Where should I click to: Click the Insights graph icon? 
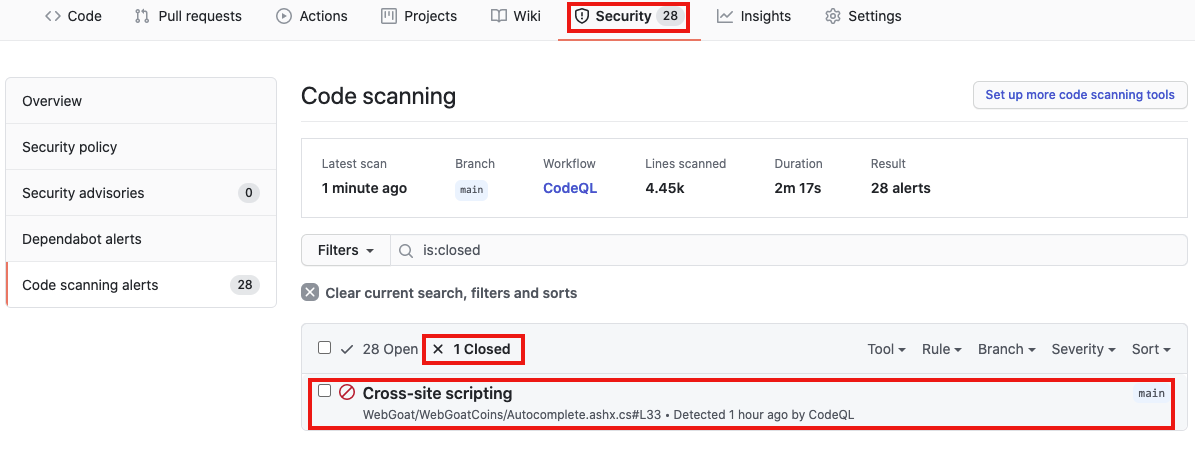pyautogui.click(x=725, y=16)
